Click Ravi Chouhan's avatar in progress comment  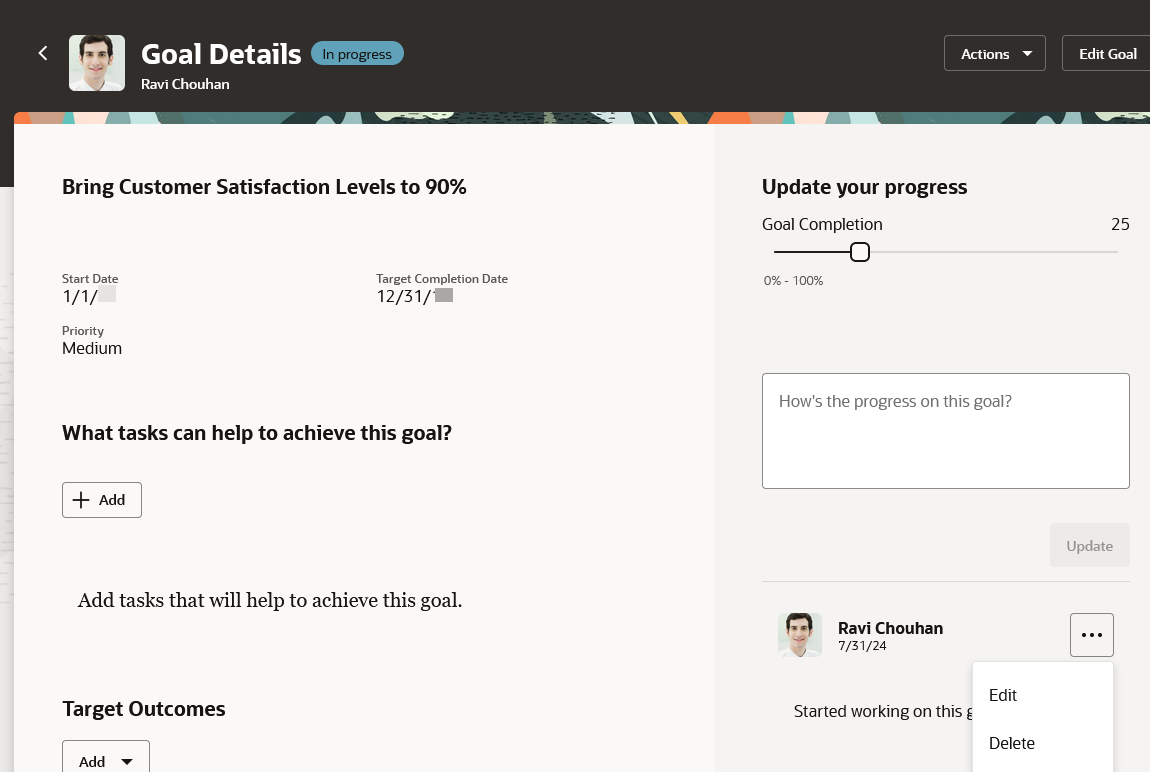[799, 635]
